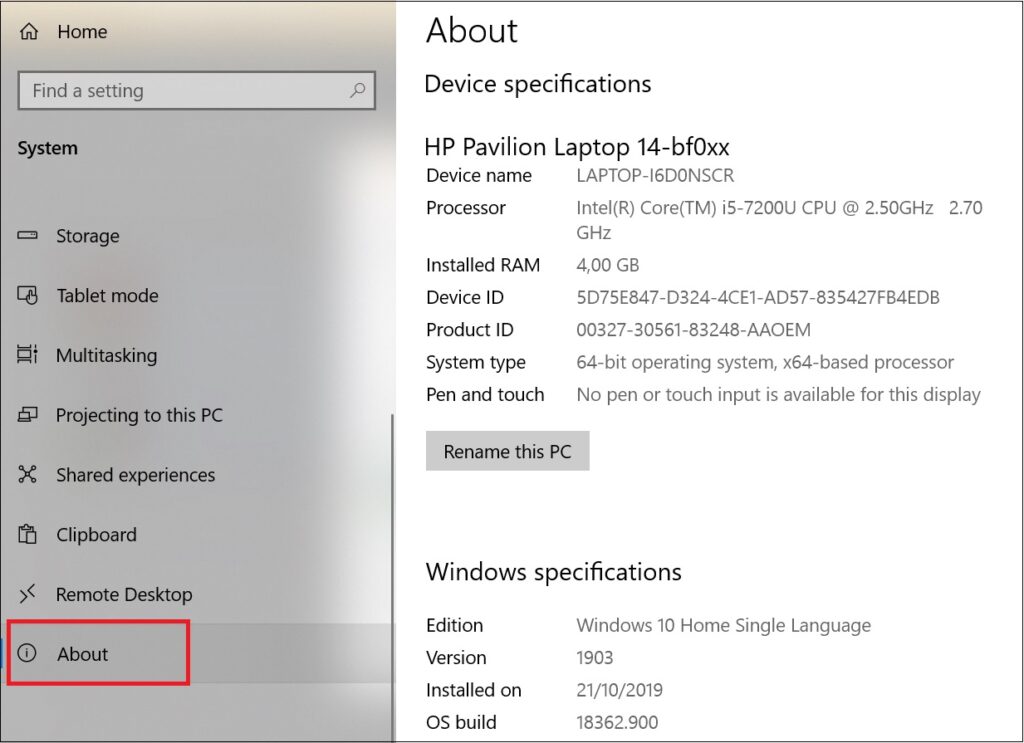Open the Storage settings page
Viewport: 1024px width, 743px height.
pos(87,236)
